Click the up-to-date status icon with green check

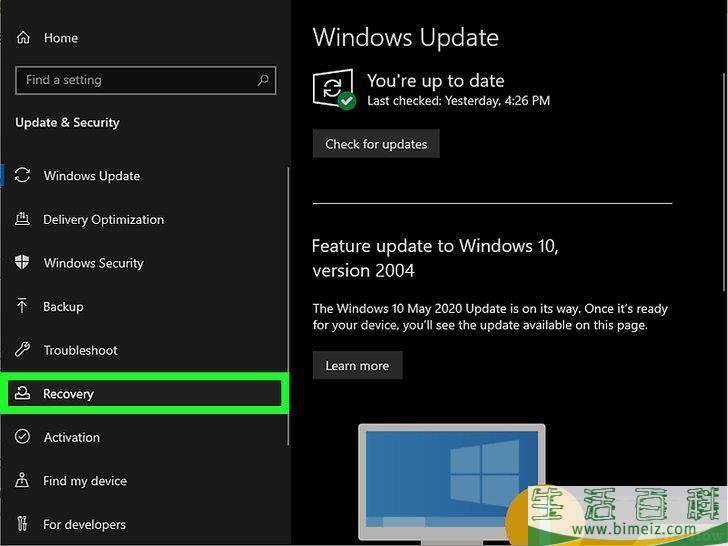click(x=334, y=89)
